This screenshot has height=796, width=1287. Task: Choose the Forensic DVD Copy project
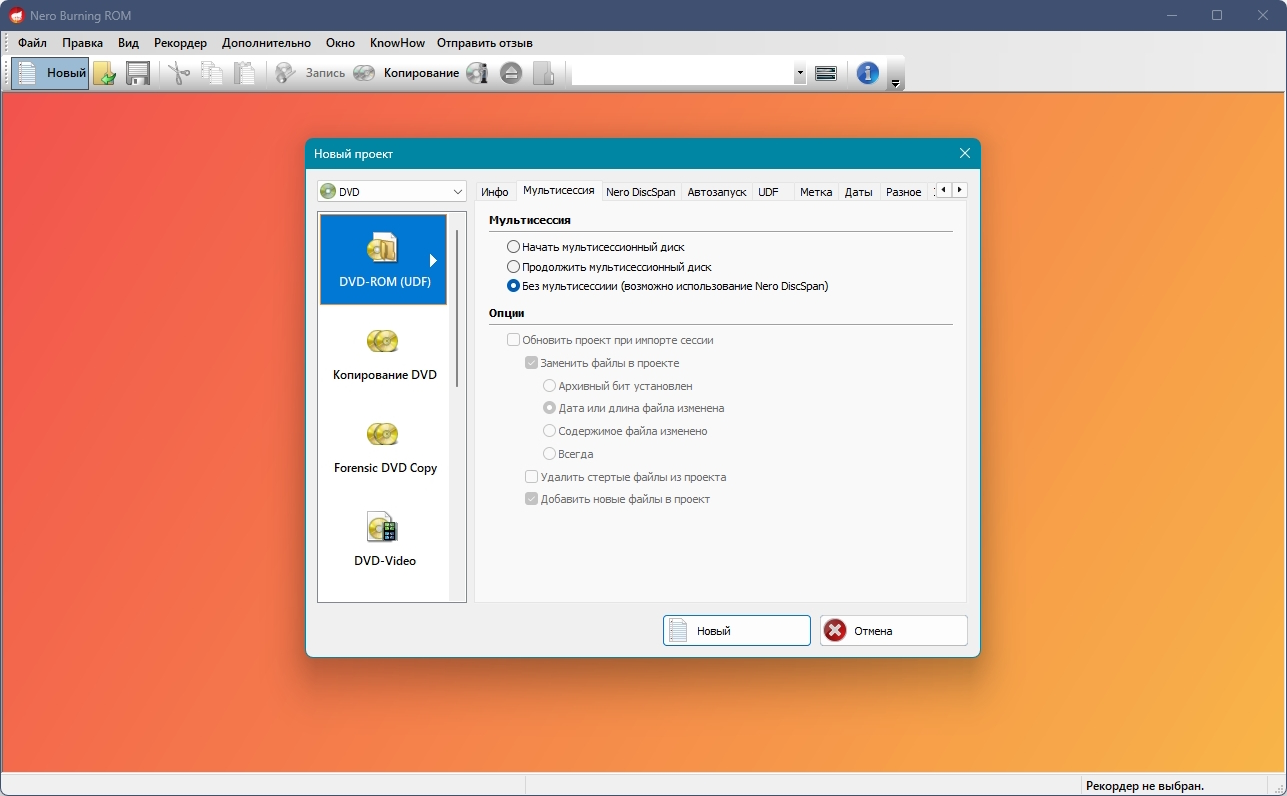384,446
